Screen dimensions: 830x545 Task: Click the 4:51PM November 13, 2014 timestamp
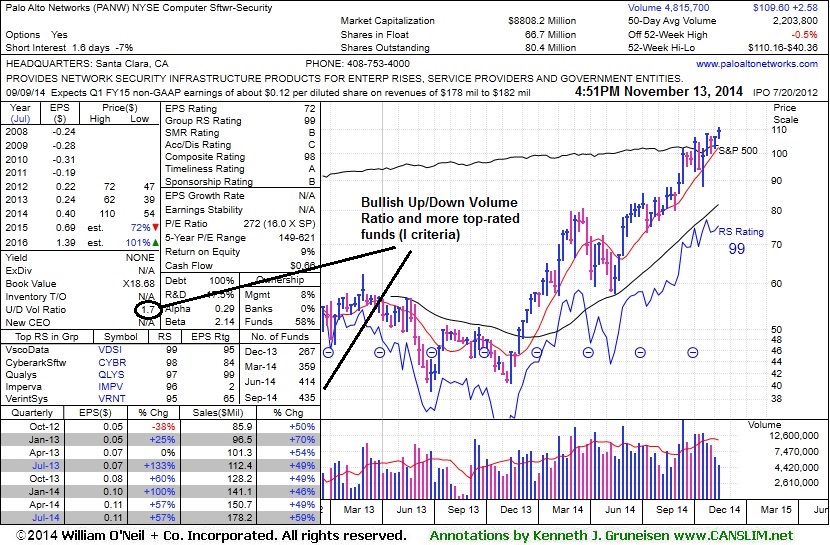[658, 91]
